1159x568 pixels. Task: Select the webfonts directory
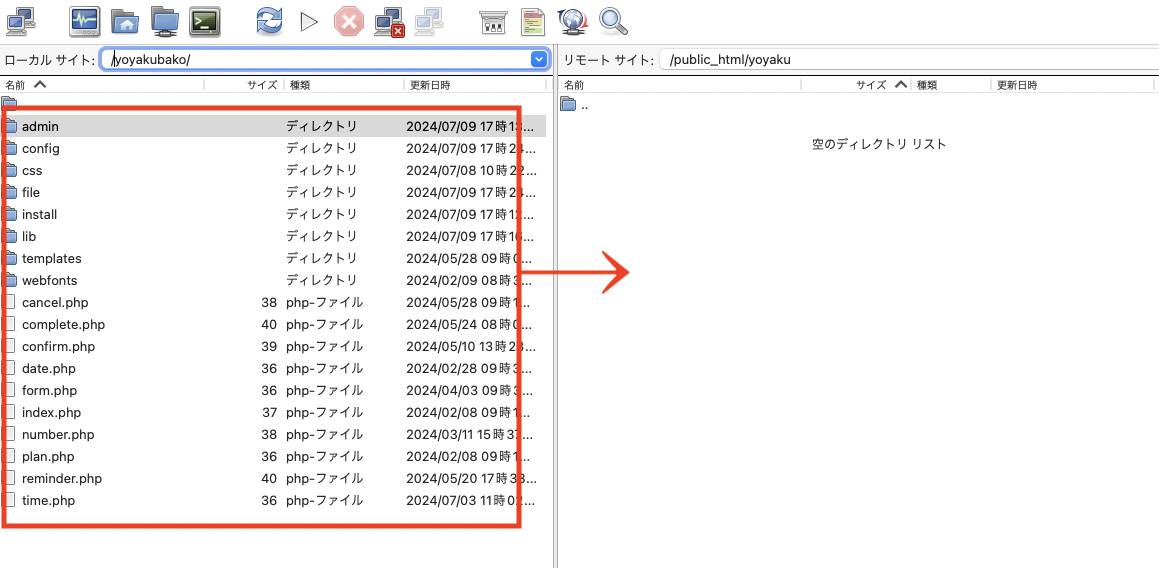click(273, 280)
